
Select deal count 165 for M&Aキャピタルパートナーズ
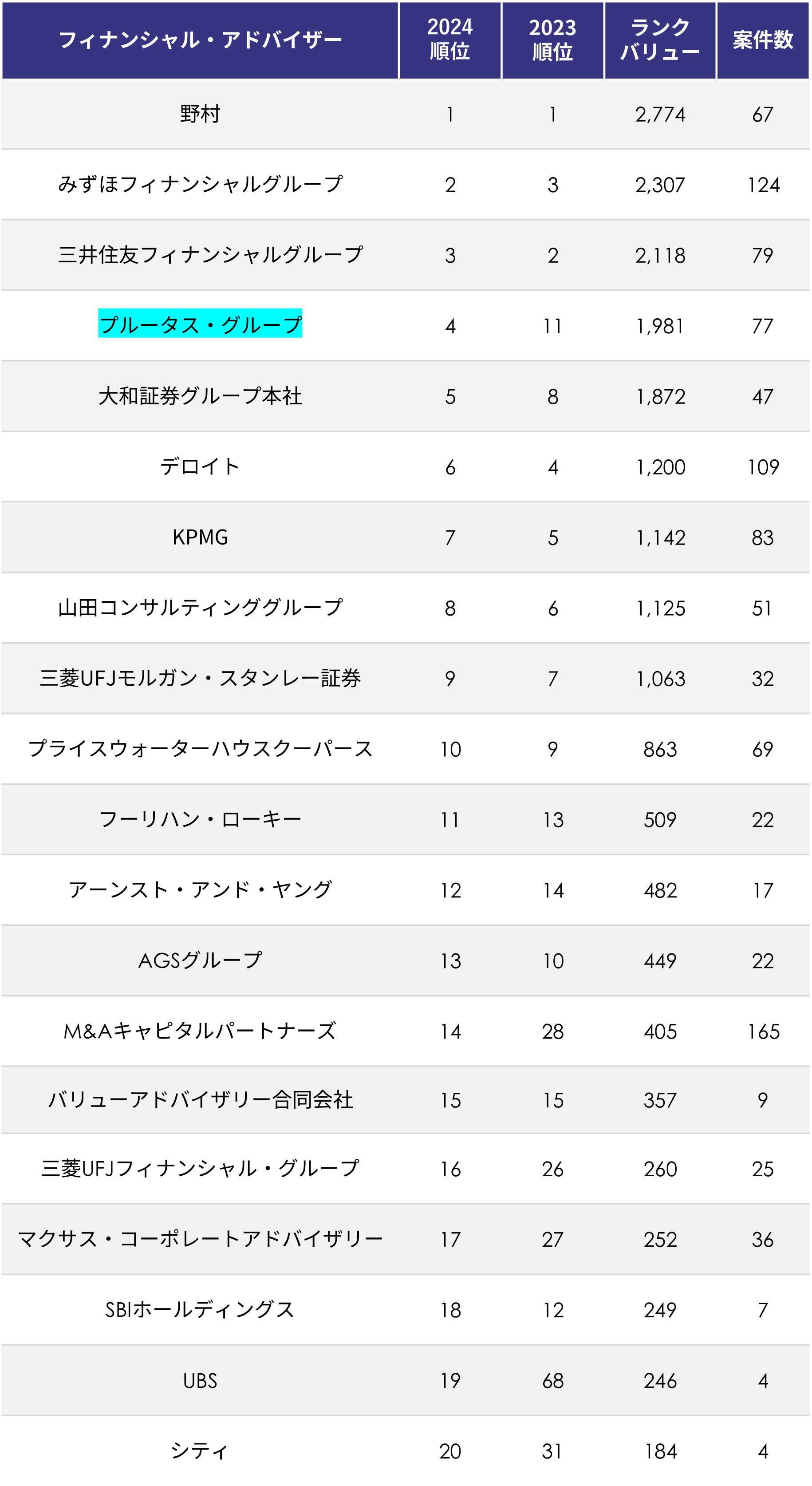(x=764, y=1032)
